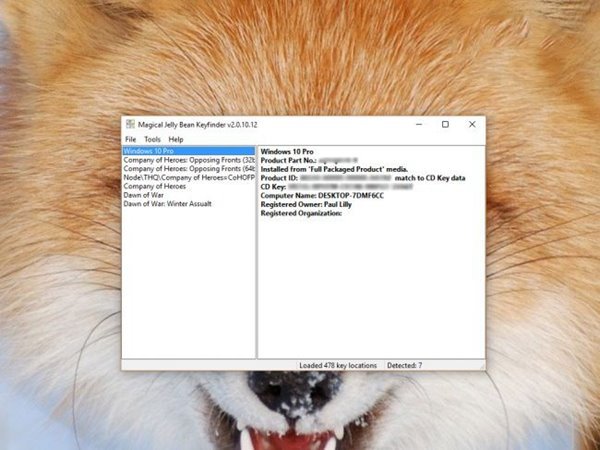Maximize the Keyfinder window
600x450 pixels.
pyautogui.click(x=445, y=124)
